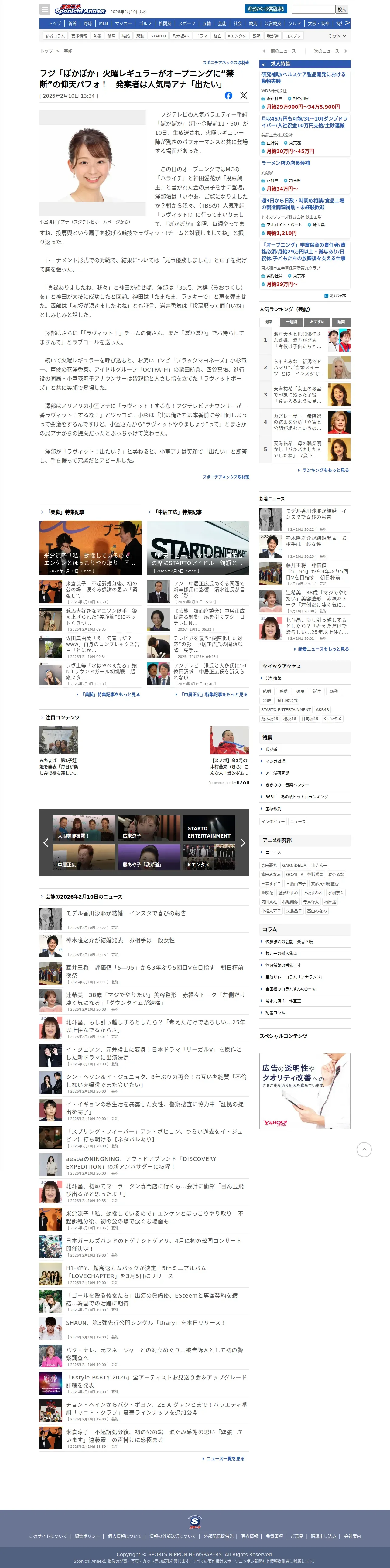Open the 編集ポリシー footer link
The image size is (390, 1568).
tap(87, 1536)
